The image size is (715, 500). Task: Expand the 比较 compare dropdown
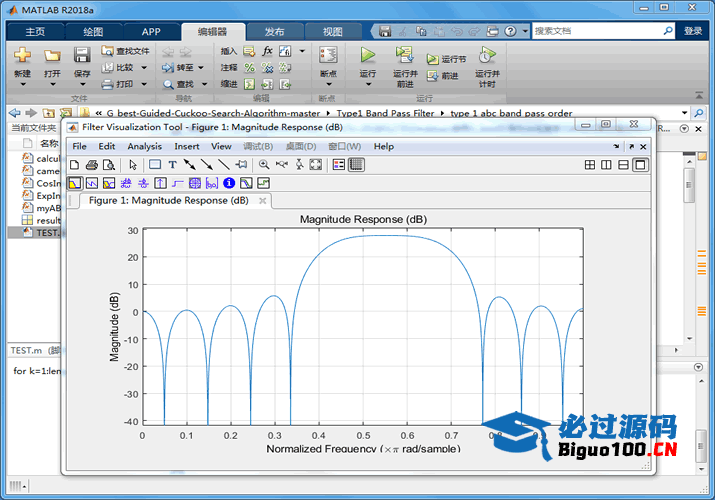[x=145, y=68]
